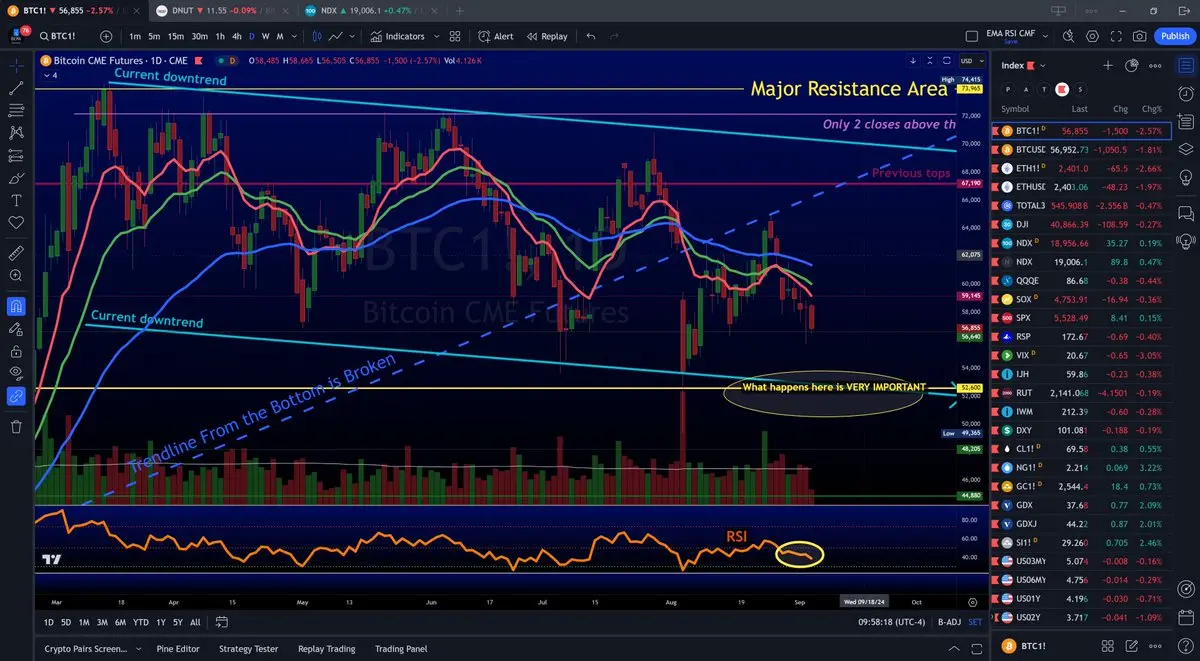Toggle the B-ADJ back-adjustment setting
Image resolution: width=1200 pixels, height=661 pixels.
pyautogui.click(x=949, y=622)
